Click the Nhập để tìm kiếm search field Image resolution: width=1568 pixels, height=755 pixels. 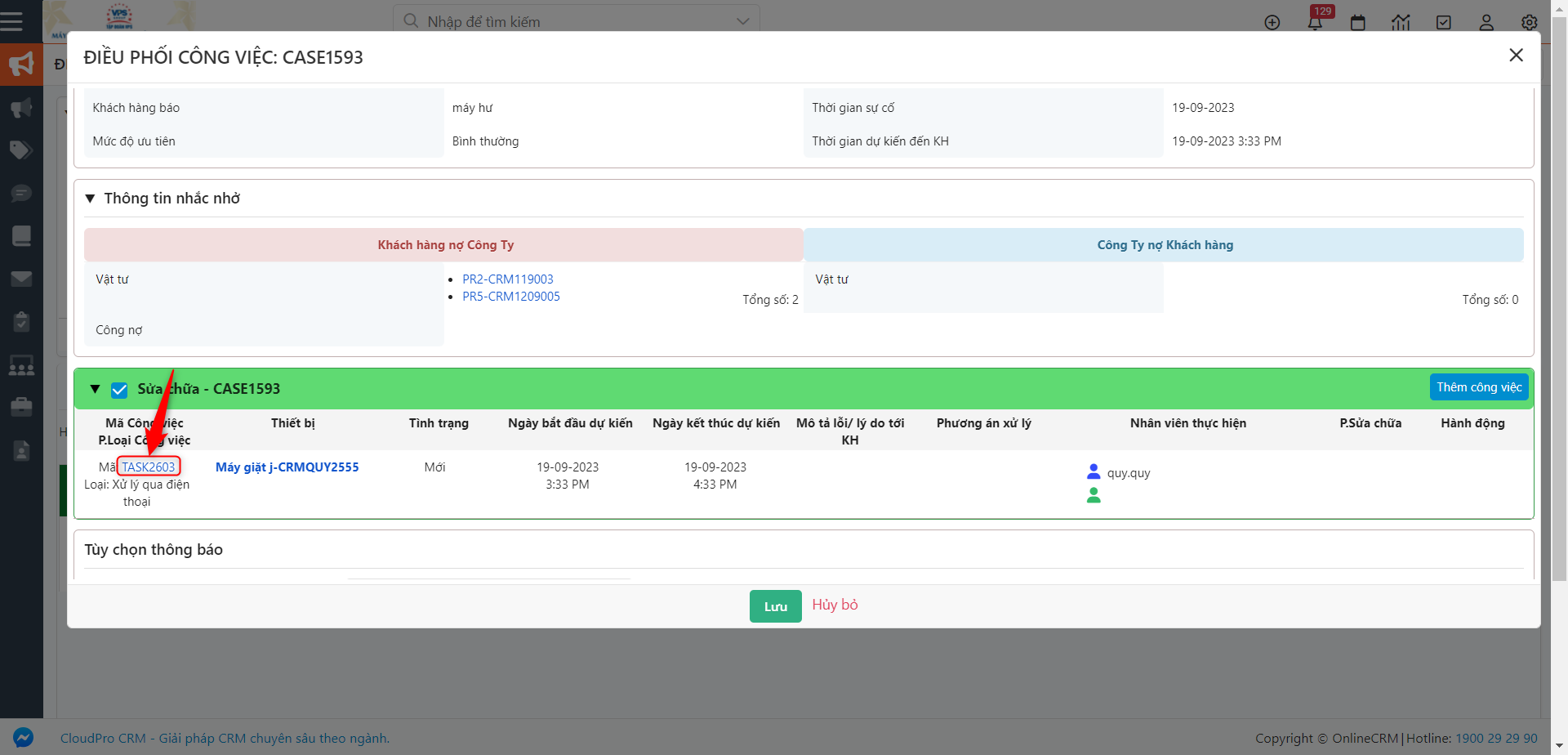(x=576, y=21)
